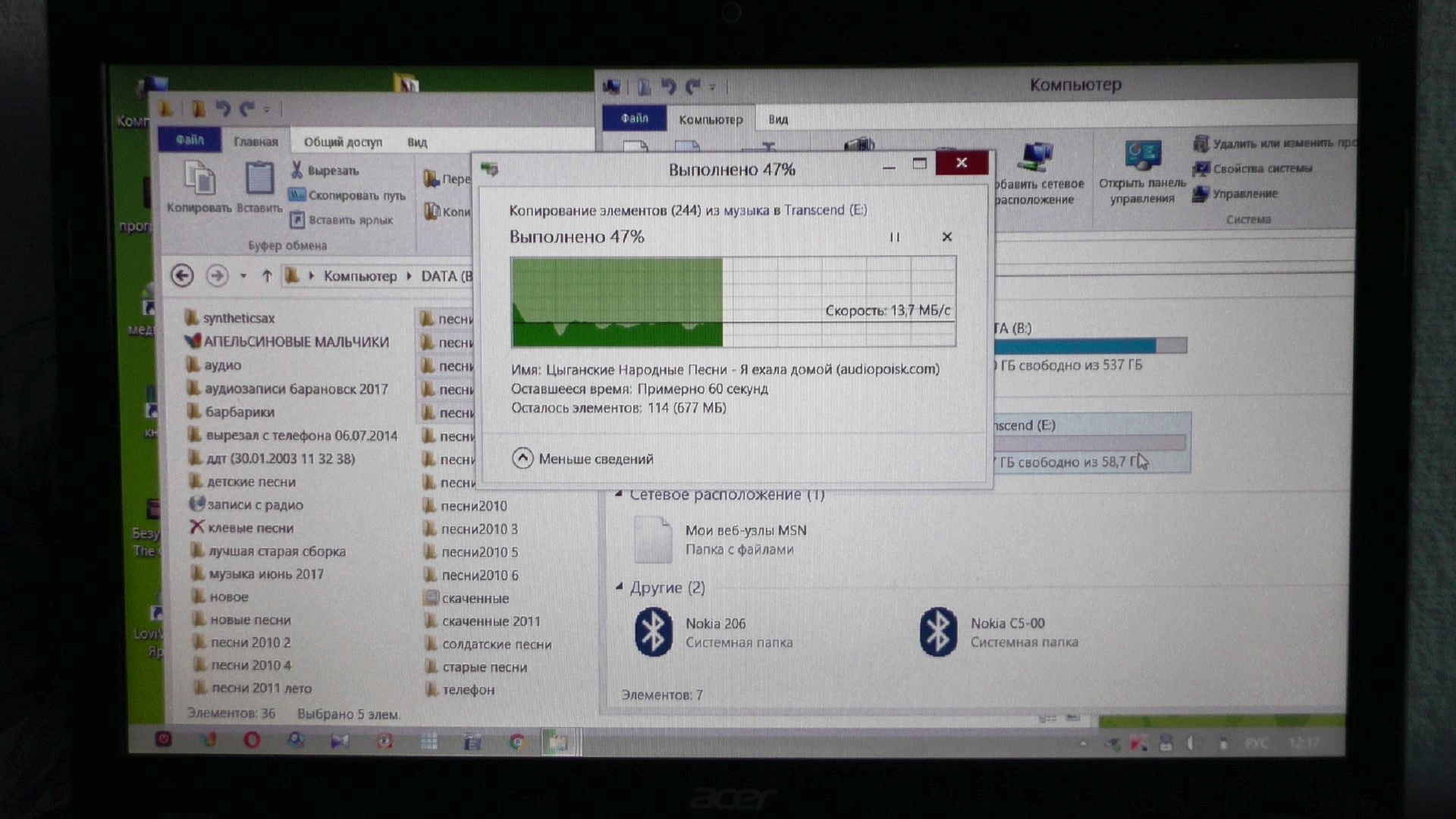Switch to details view in Компьютер window
This screenshot has height=819, width=1456.
point(1047,717)
